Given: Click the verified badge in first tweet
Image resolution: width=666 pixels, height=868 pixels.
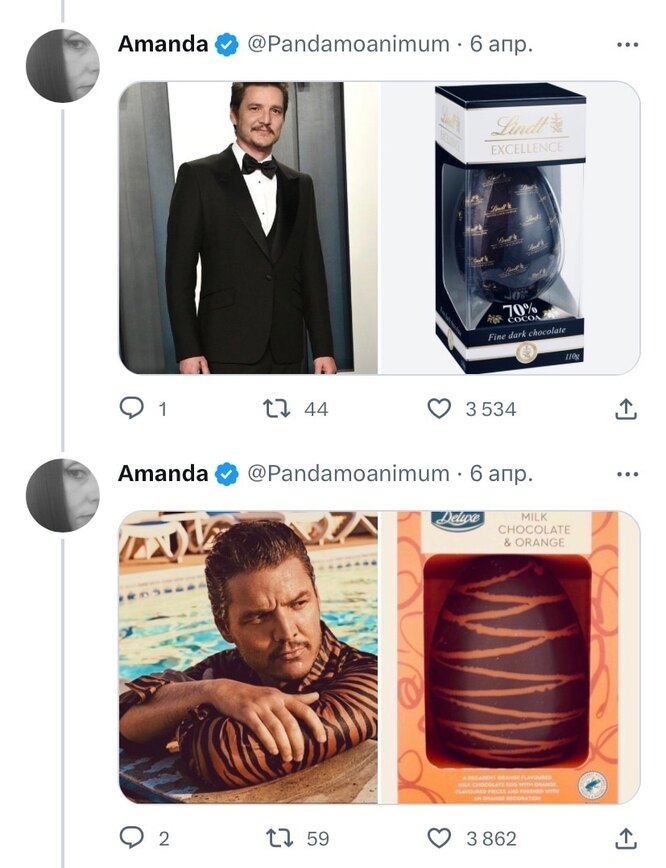Looking at the screenshot, I should pyautogui.click(x=227, y=45).
